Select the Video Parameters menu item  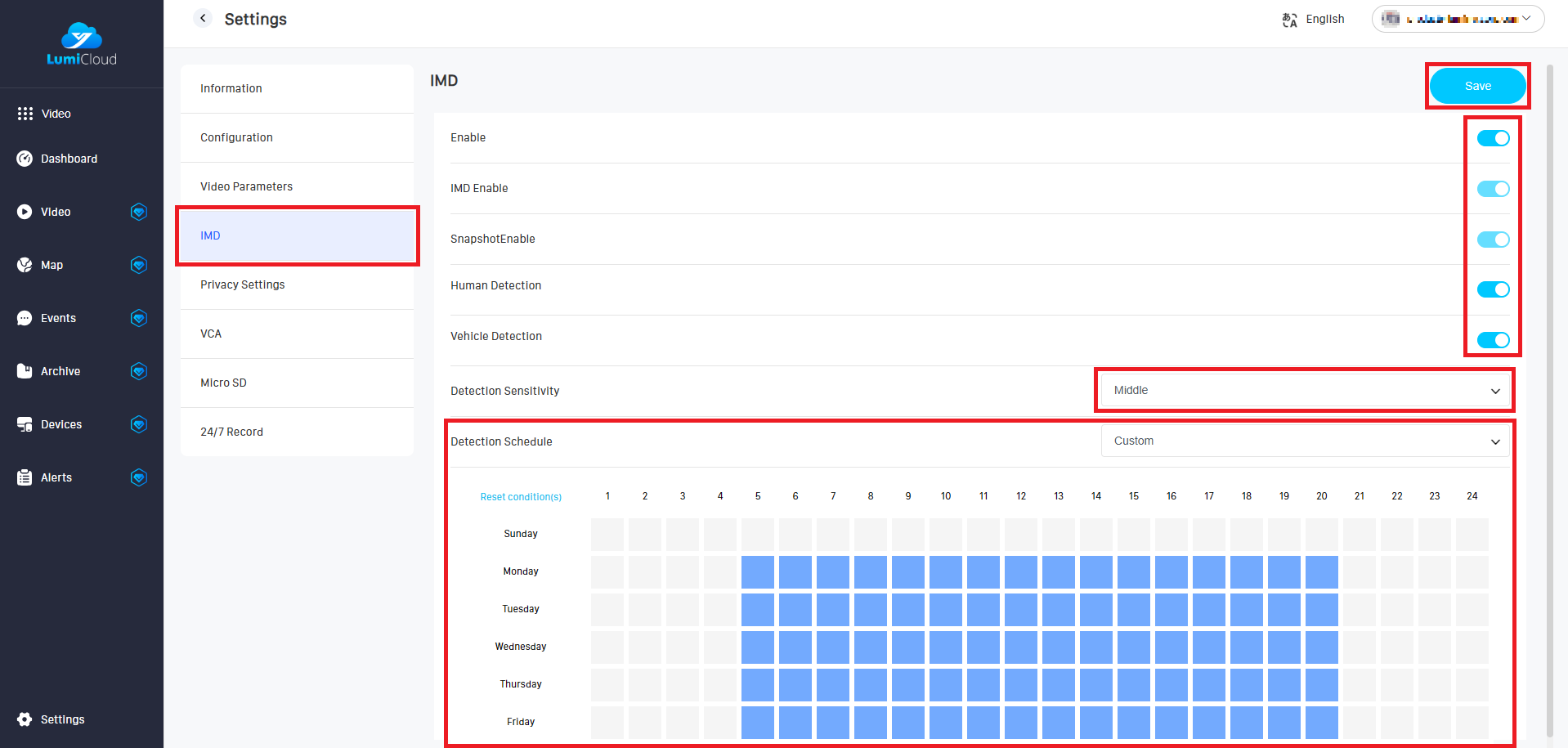pyautogui.click(x=246, y=186)
